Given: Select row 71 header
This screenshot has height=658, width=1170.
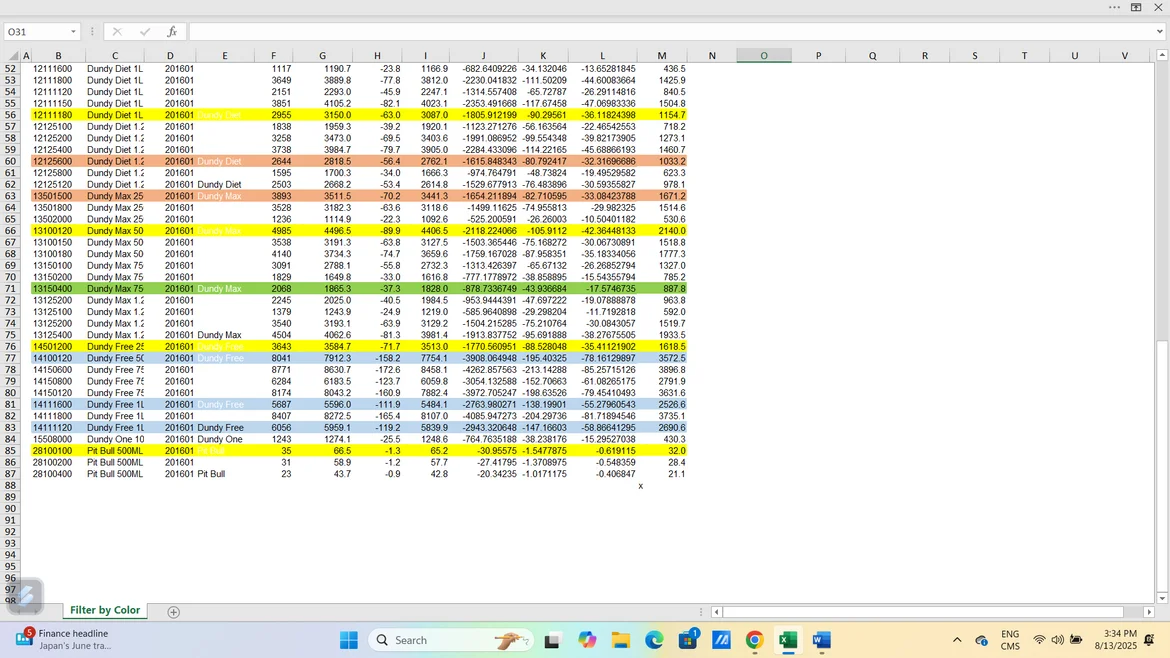Looking at the screenshot, I should (x=10, y=289).
